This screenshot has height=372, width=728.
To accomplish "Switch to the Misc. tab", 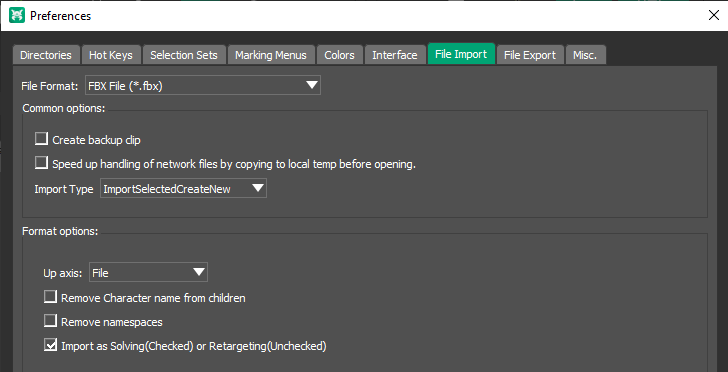I will coord(585,55).
